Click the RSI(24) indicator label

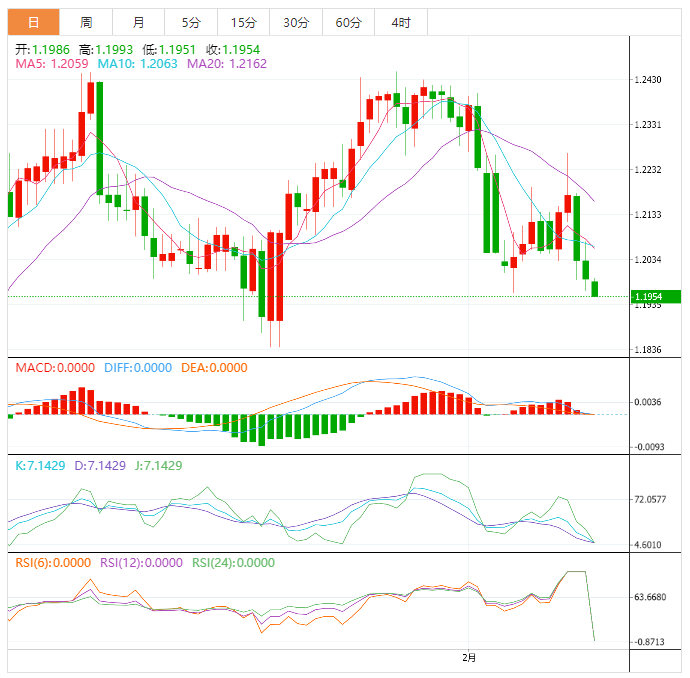pos(231,563)
